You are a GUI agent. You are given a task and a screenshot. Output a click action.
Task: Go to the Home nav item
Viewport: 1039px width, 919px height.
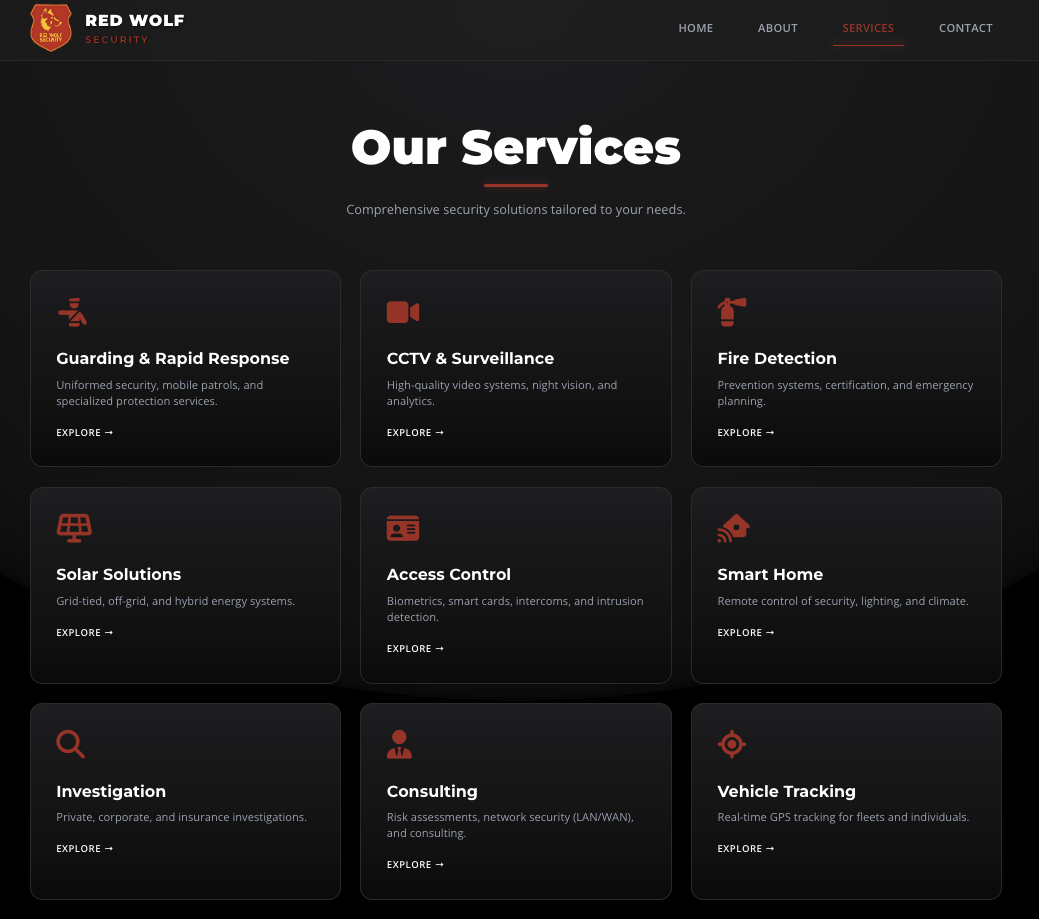coord(696,28)
